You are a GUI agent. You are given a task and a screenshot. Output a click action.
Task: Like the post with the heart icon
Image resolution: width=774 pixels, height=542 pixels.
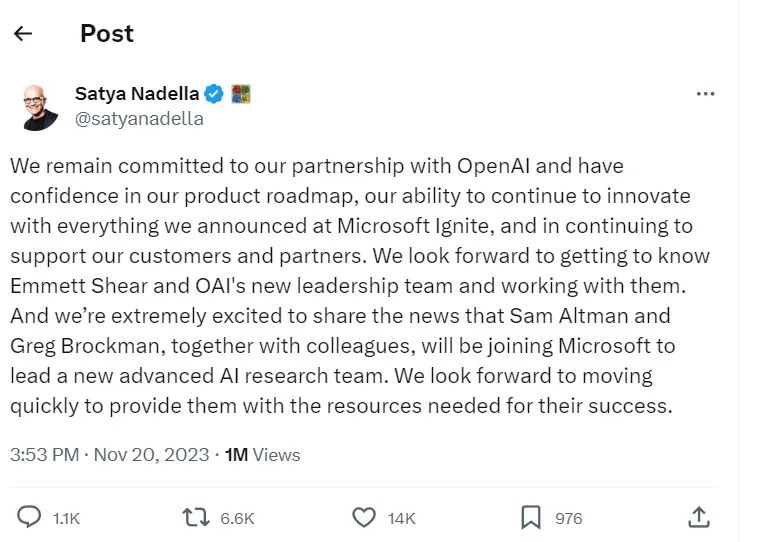coord(364,517)
